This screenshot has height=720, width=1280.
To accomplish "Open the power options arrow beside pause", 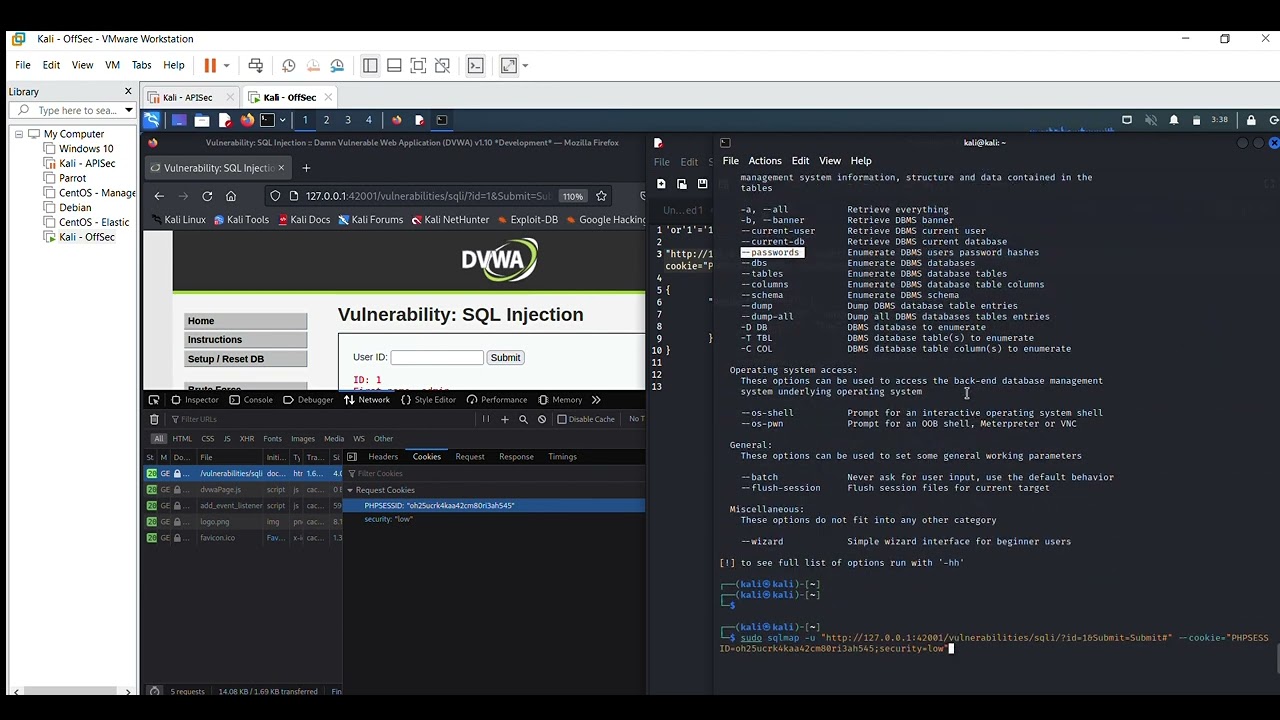I will [226, 65].
